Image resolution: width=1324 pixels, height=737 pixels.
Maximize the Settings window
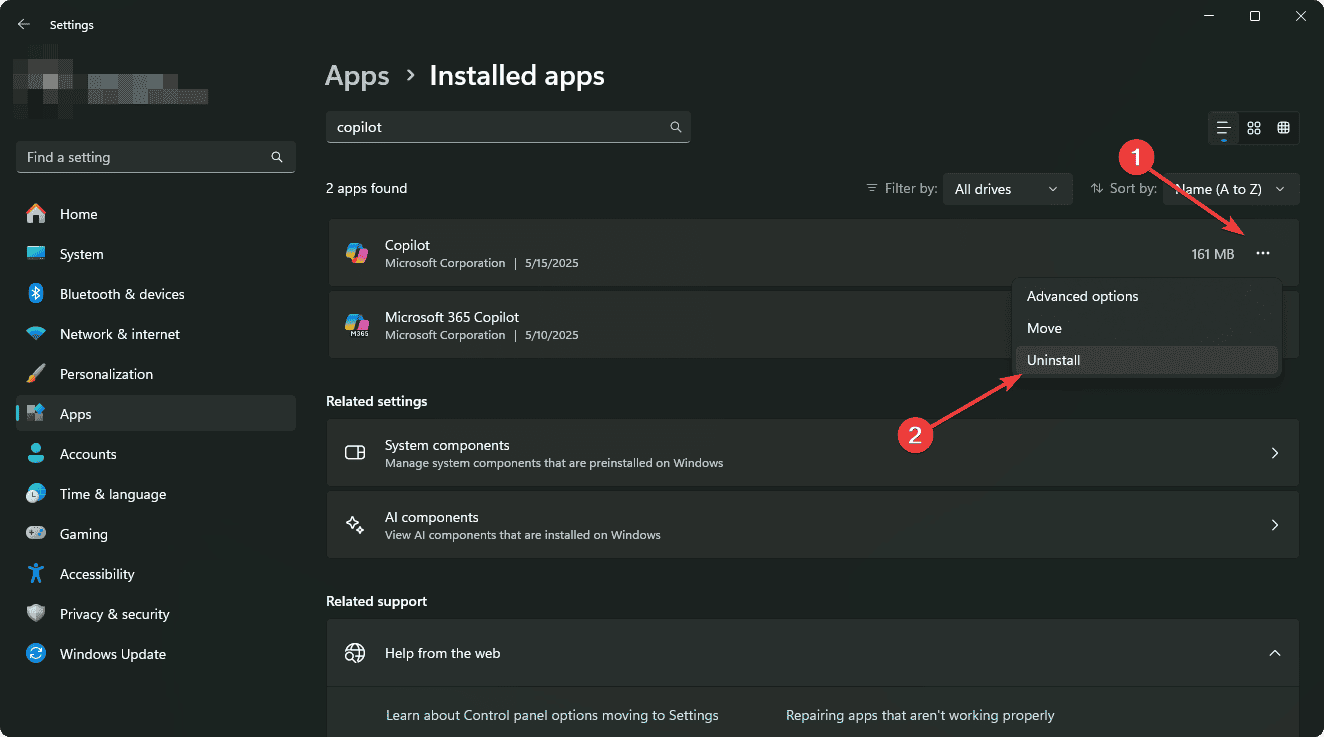1255,16
